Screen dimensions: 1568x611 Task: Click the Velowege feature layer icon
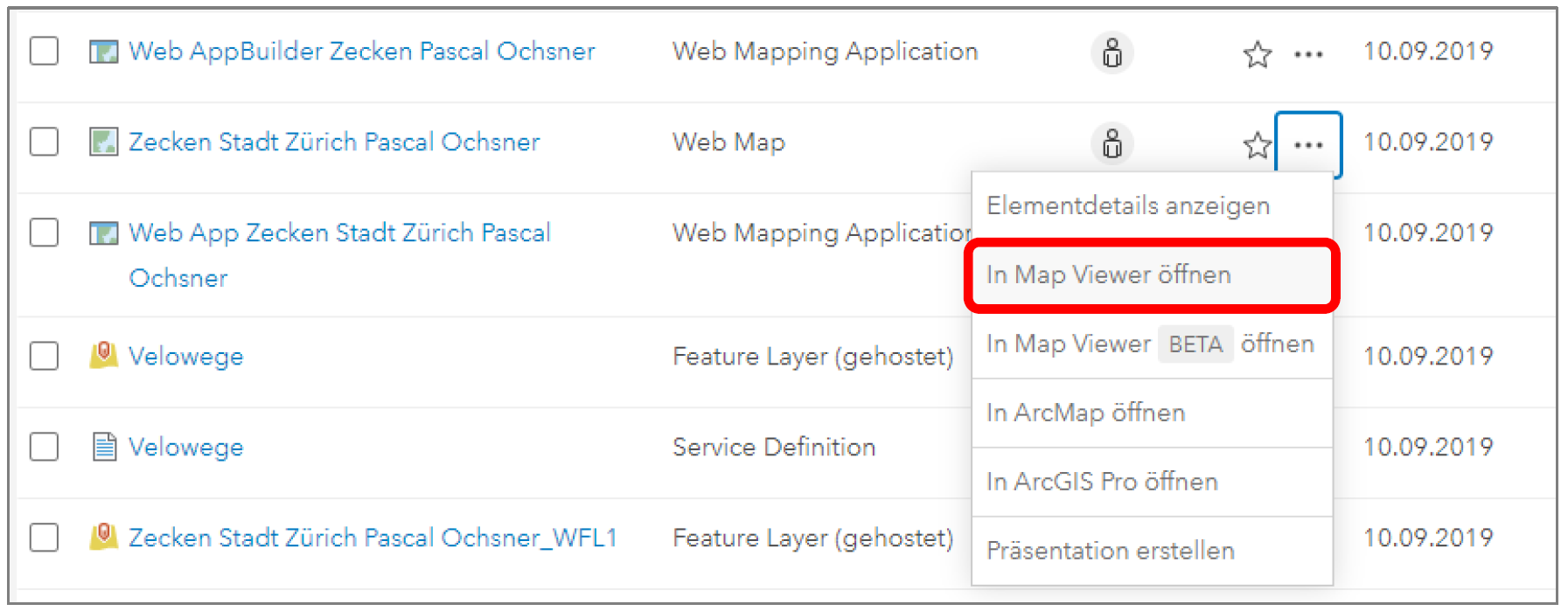103,356
